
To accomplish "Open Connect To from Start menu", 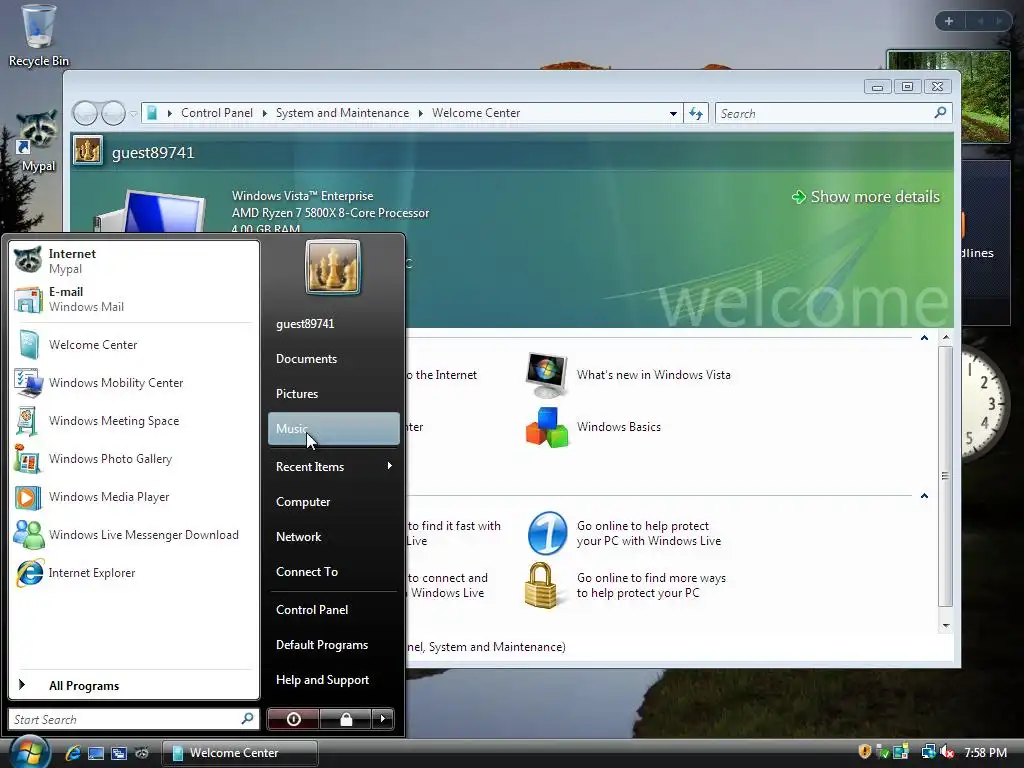I will [334, 571].
